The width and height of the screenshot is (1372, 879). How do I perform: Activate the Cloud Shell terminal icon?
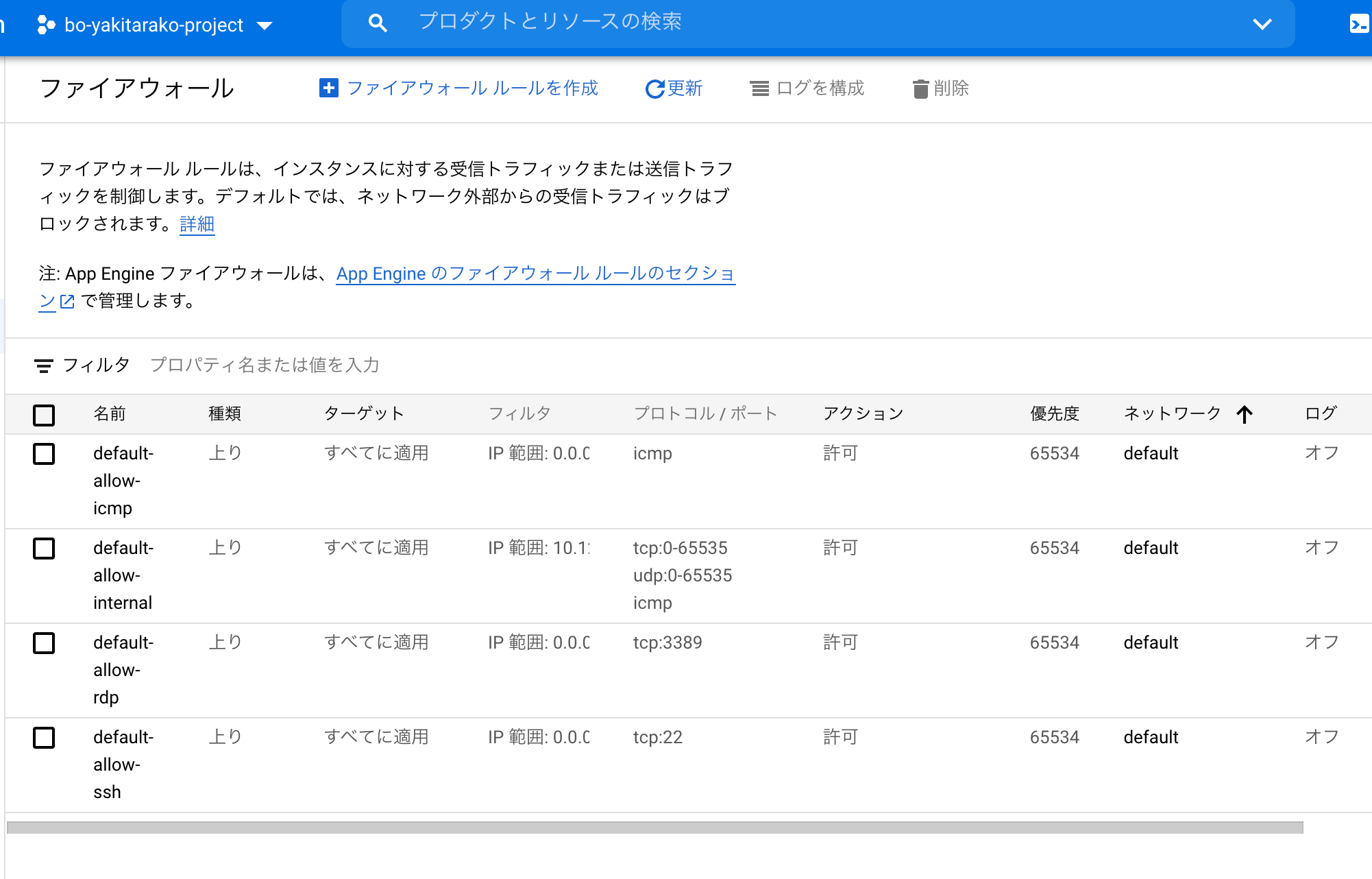(1361, 23)
